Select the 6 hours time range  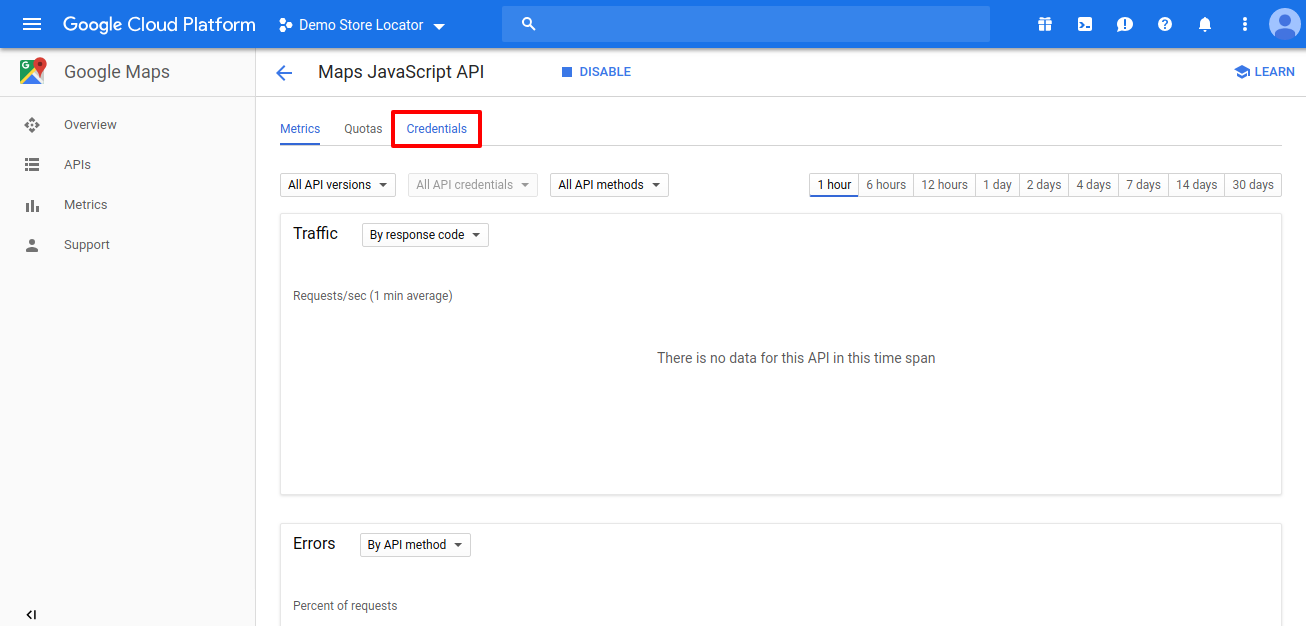tap(885, 185)
